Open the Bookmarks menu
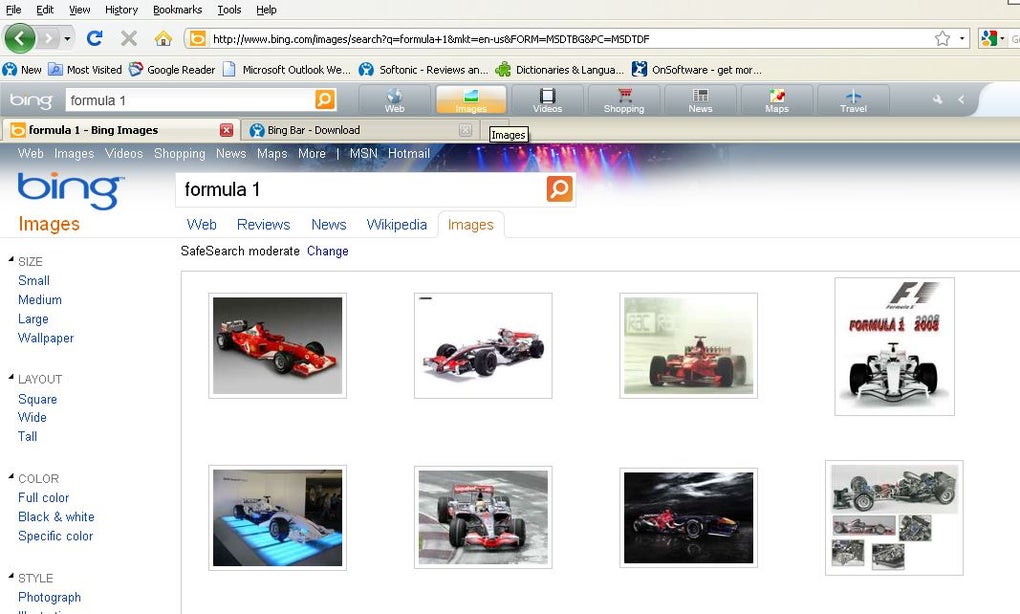1020x614 pixels. click(x=178, y=10)
